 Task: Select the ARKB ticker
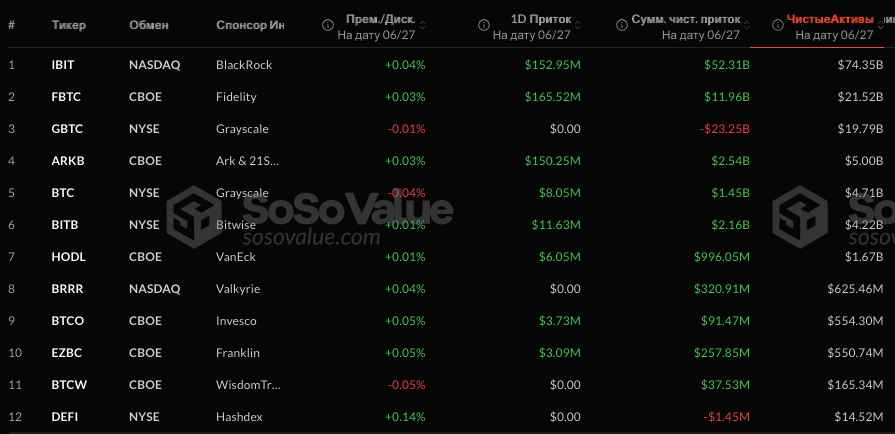point(68,160)
